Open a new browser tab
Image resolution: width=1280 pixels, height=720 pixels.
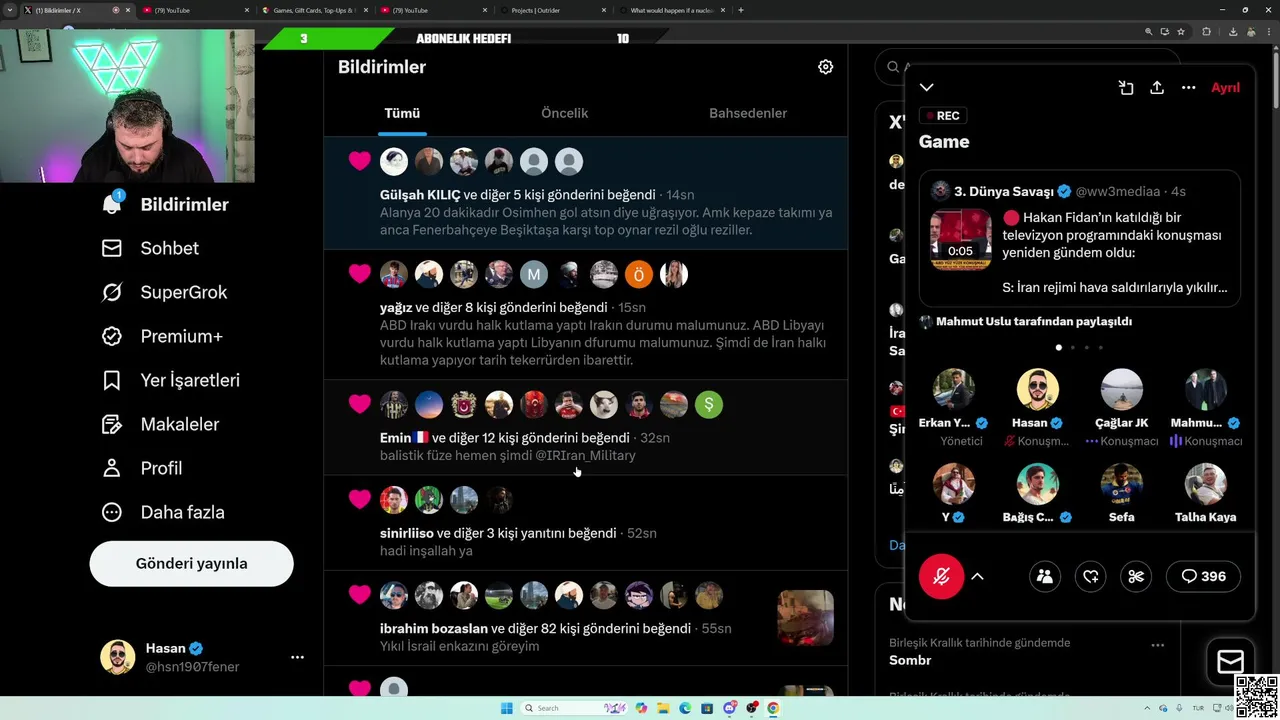point(741,10)
